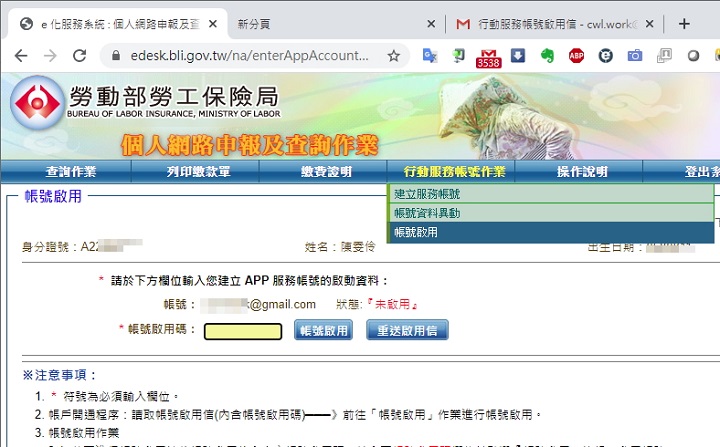Open the 列印繳款單 menu

(x=198, y=172)
